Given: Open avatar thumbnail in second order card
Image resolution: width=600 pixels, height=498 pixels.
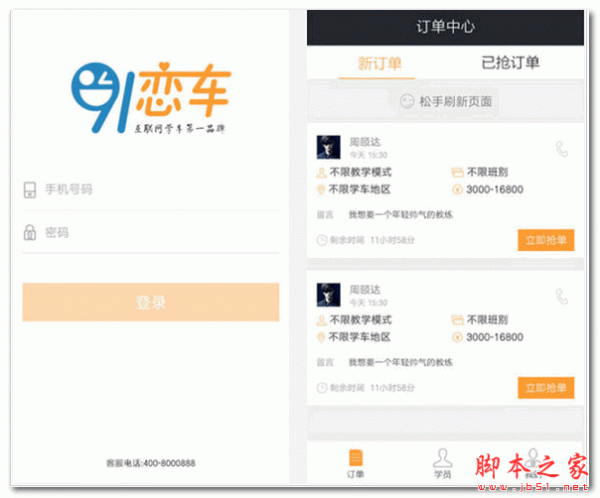Looking at the screenshot, I should click(328, 295).
